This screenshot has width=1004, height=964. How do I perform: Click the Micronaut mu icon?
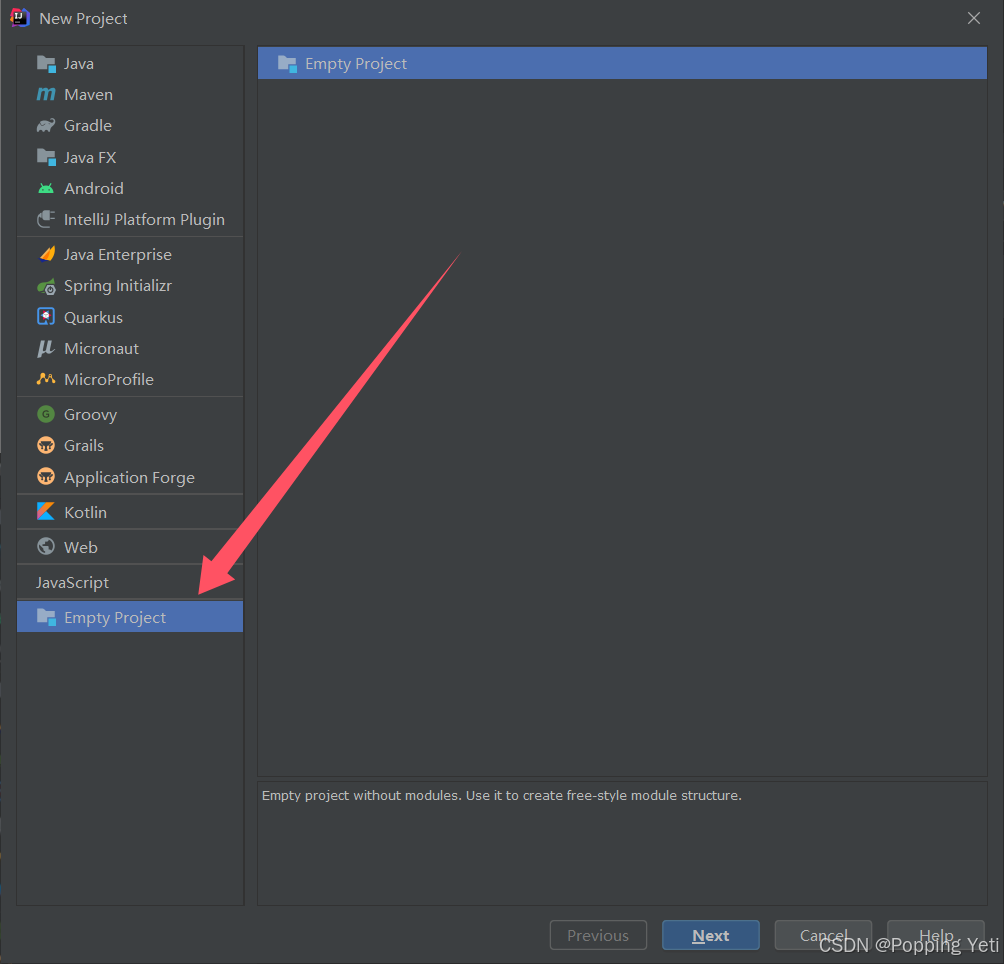[x=46, y=348]
